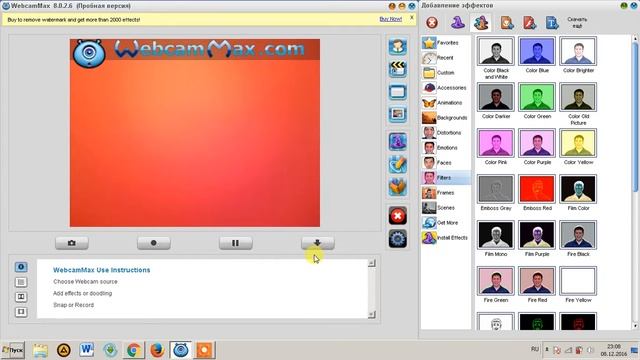640x360 pixels.
Task: Select the Filters category
Action: (446, 178)
